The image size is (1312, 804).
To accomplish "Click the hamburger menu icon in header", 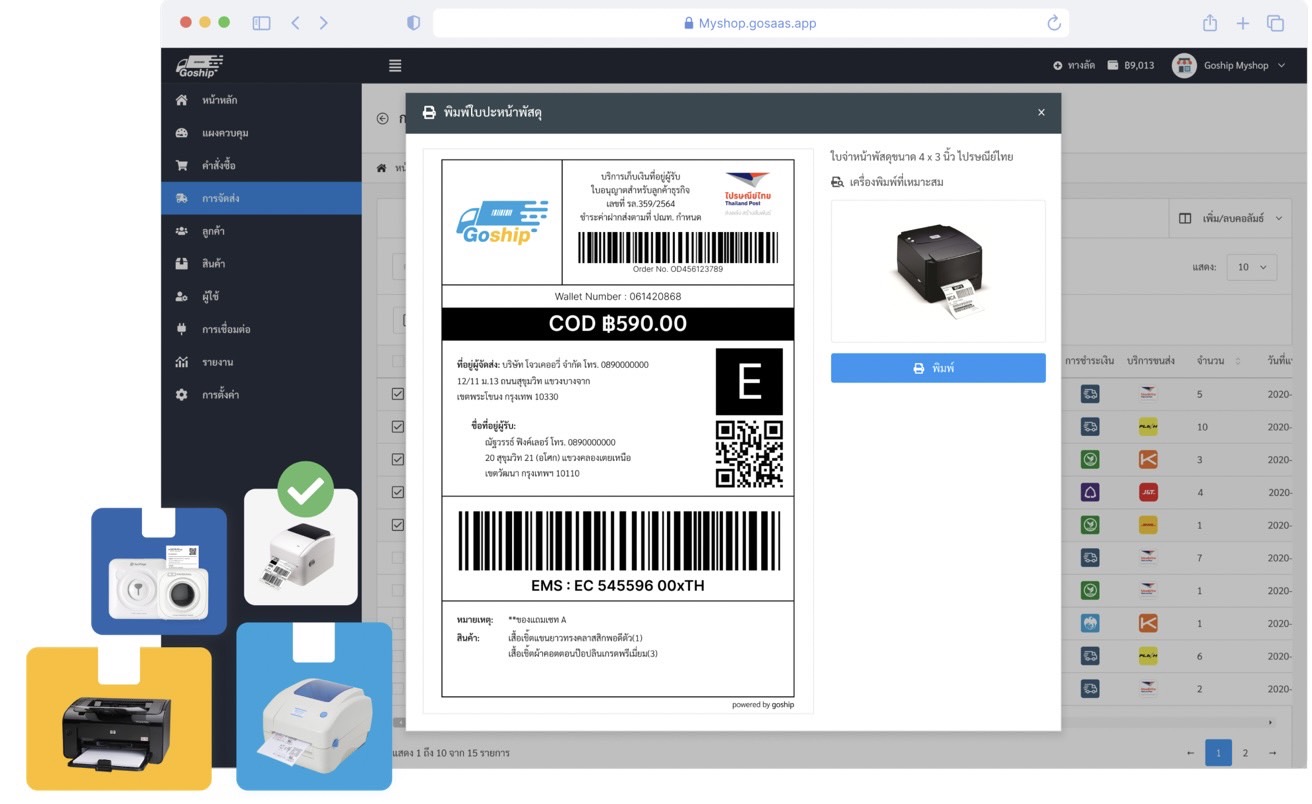I will (x=395, y=66).
